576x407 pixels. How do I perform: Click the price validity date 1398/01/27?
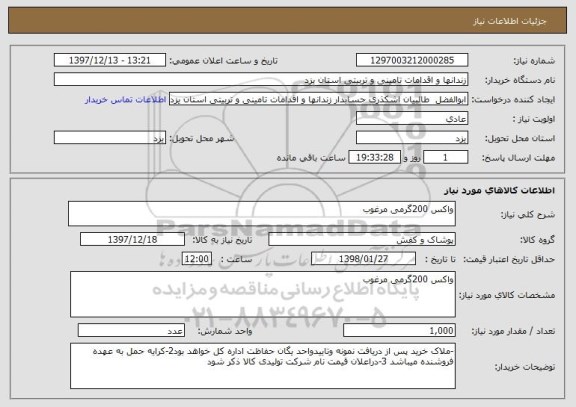click(363, 259)
